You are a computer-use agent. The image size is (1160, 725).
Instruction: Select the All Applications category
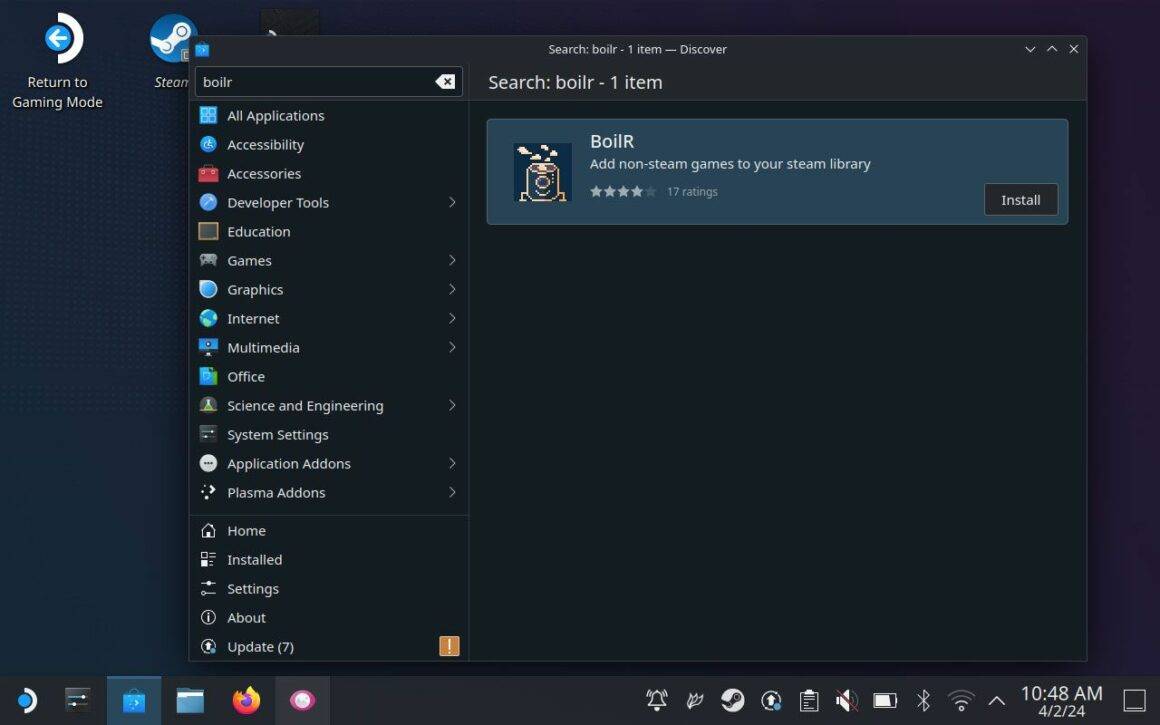pos(328,115)
